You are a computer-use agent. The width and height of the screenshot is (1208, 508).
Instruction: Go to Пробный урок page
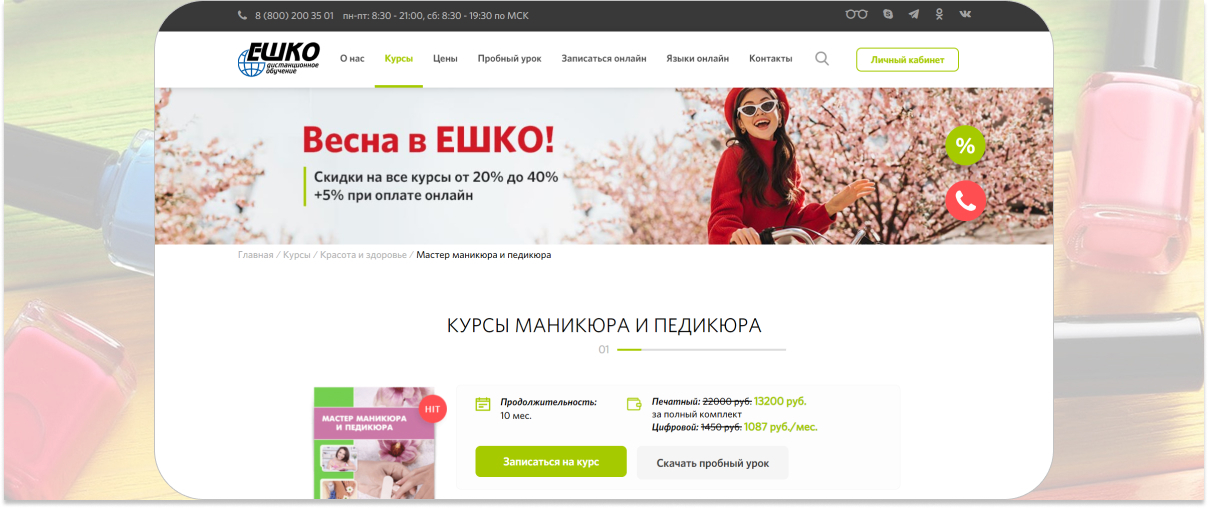(509, 59)
